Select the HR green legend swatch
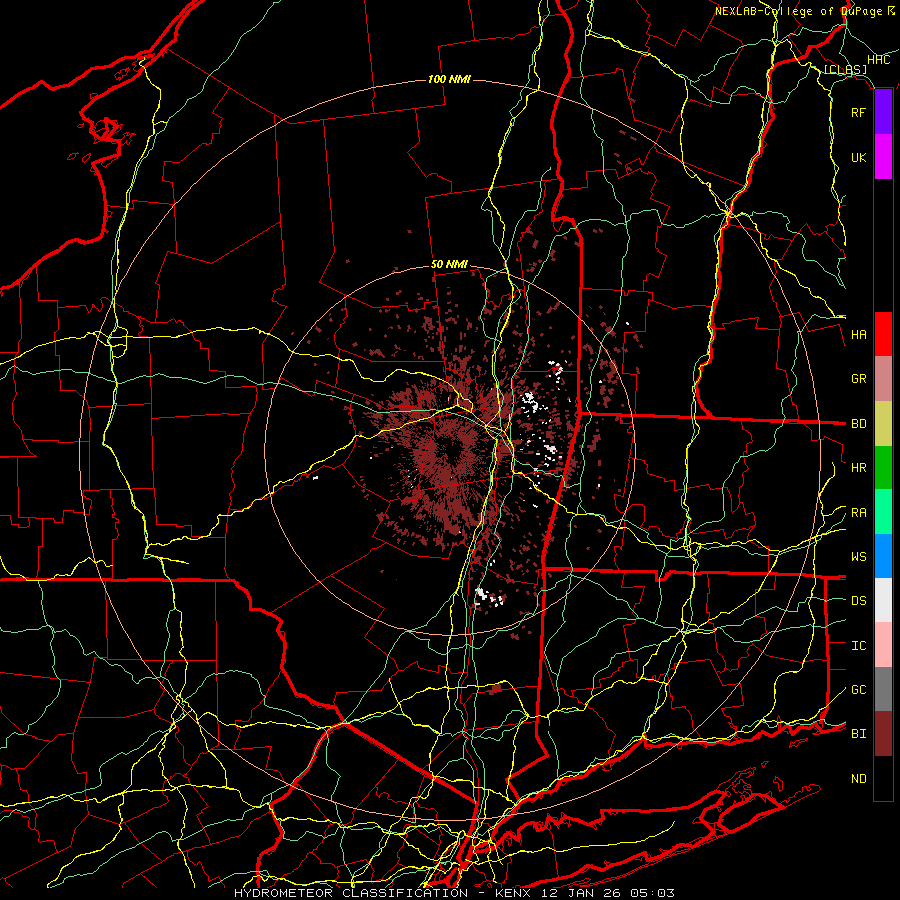Image resolution: width=900 pixels, height=900 pixels. [x=883, y=467]
